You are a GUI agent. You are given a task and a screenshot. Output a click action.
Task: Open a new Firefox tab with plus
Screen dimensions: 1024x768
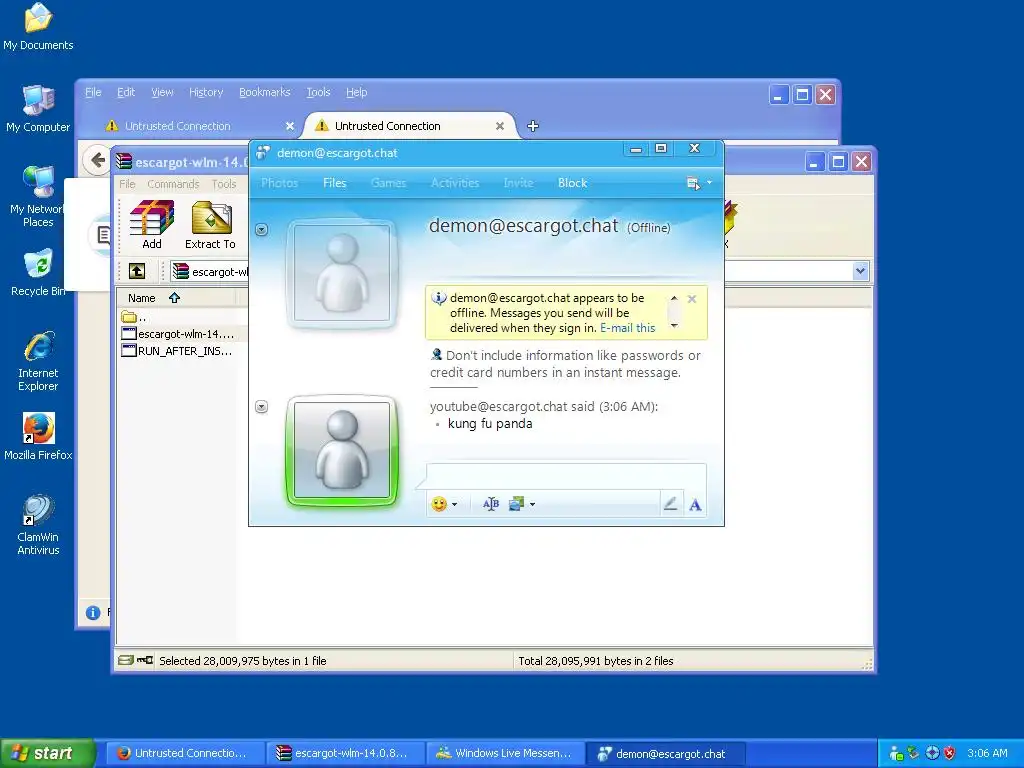[x=533, y=126]
